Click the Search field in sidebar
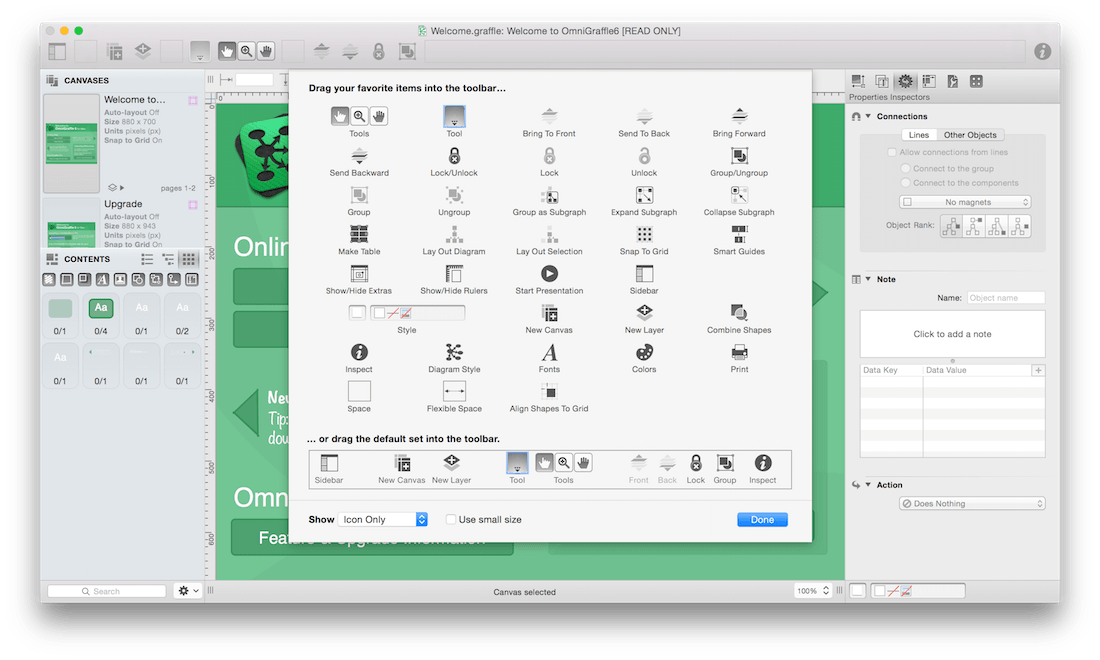This screenshot has height=660, width=1100. tap(107, 591)
